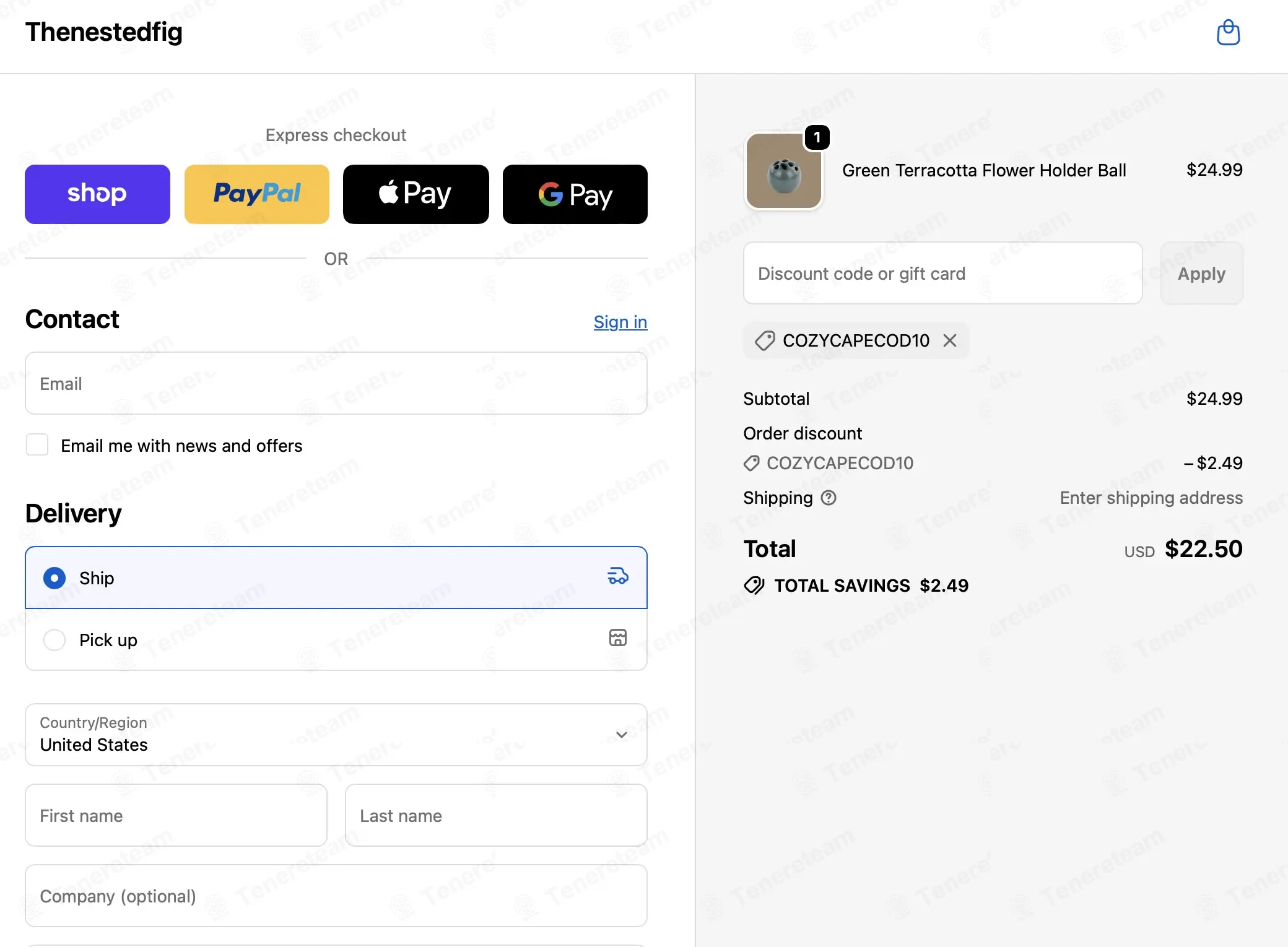The image size is (1288, 947).
Task: Click the delivery truck icon in Ship row
Action: (x=617, y=576)
